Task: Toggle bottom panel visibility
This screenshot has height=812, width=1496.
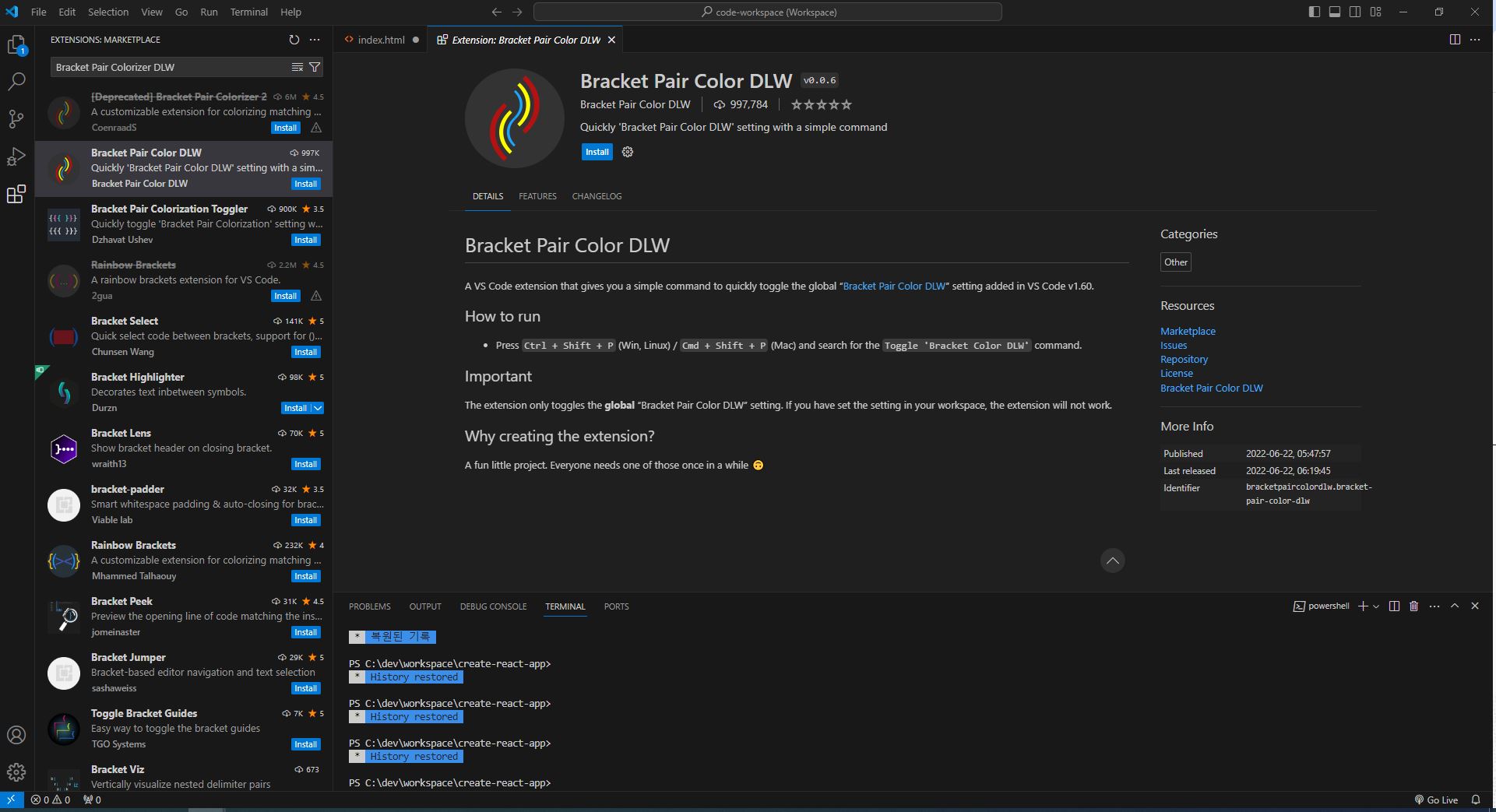Action: tap(1335, 12)
